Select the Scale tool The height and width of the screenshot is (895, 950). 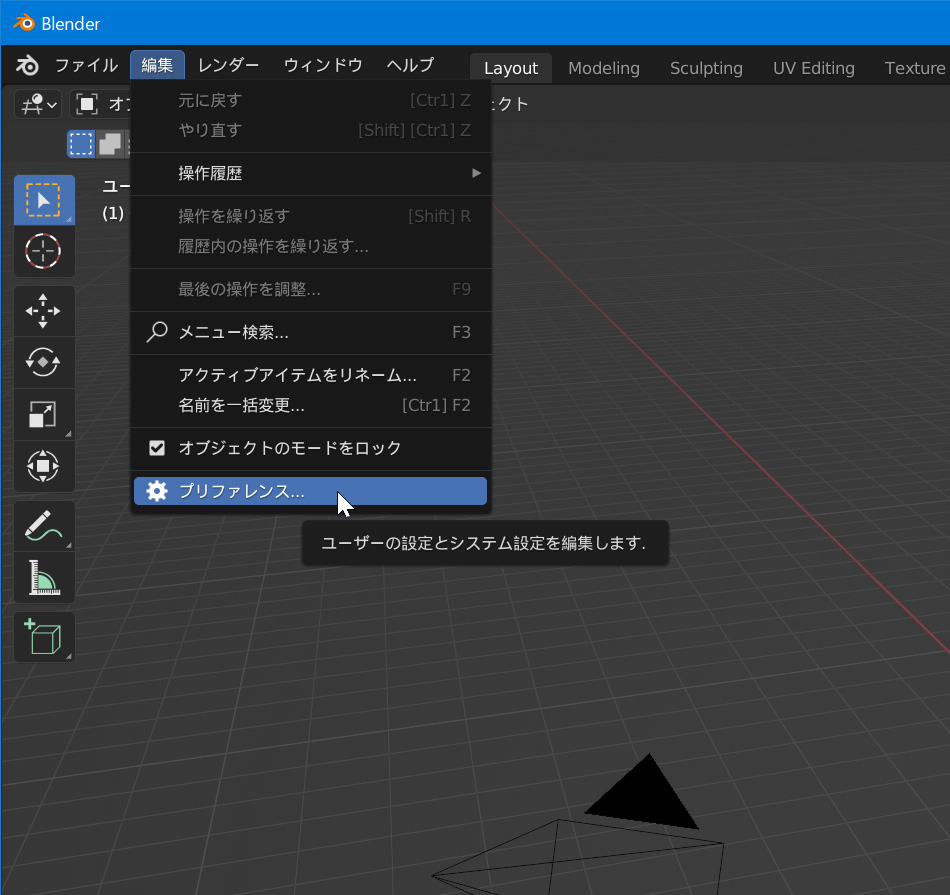coord(44,414)
